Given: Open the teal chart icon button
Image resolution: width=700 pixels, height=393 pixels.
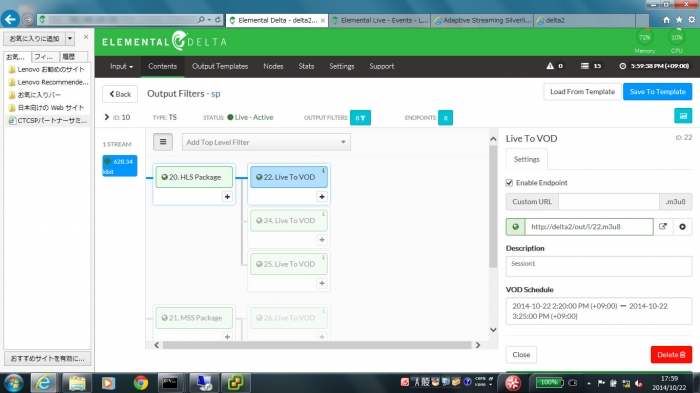Looking at the screenshot, I should point(683,116).
